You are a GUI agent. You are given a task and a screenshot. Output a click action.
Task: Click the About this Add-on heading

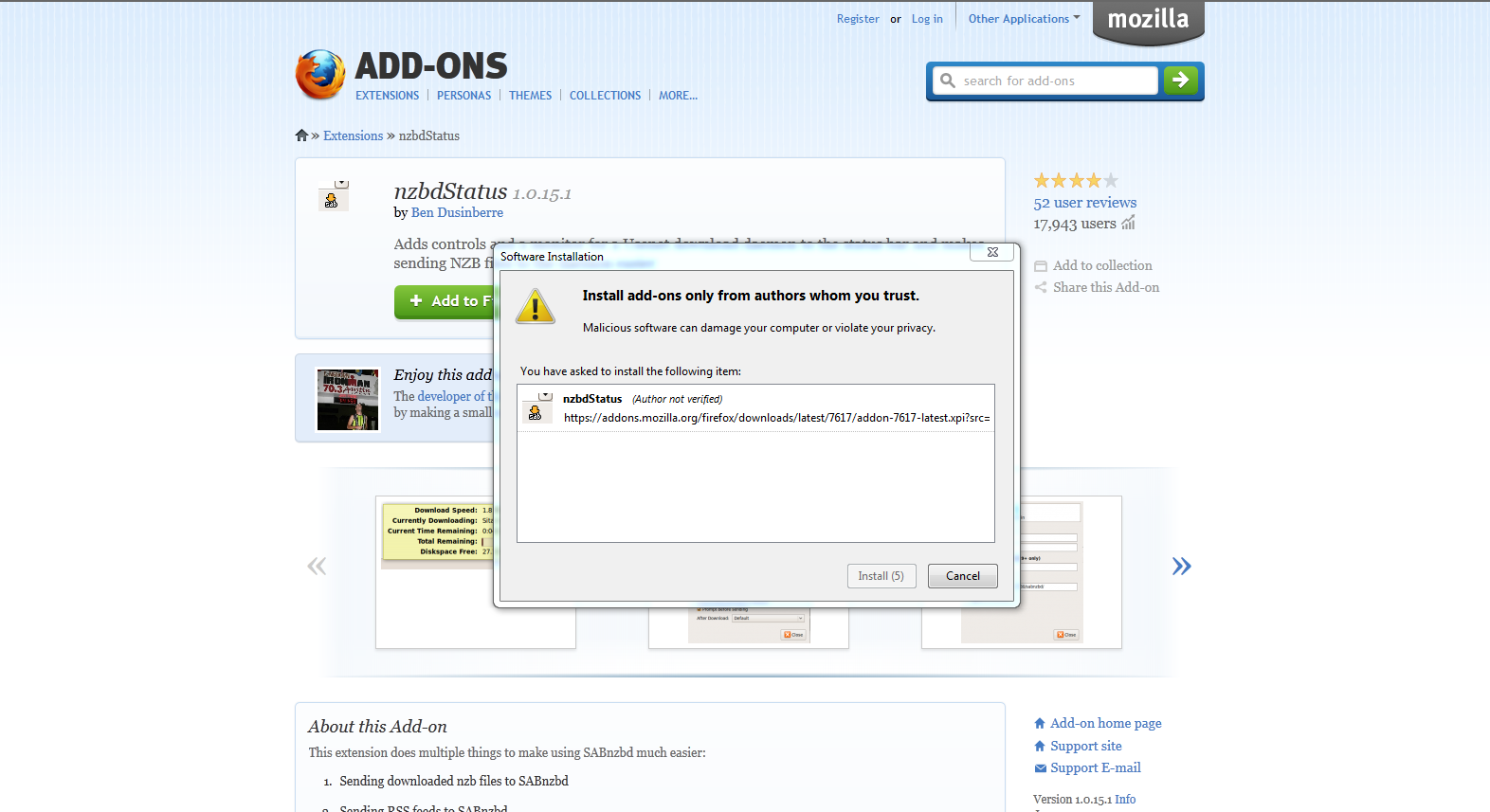click(x=377, y=727)
